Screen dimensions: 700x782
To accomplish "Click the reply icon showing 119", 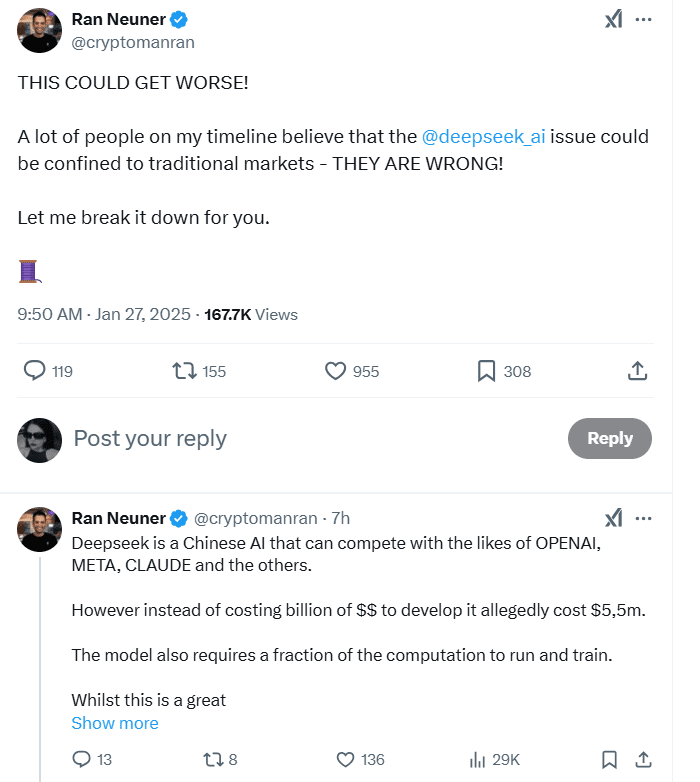I will coord(35,371).
